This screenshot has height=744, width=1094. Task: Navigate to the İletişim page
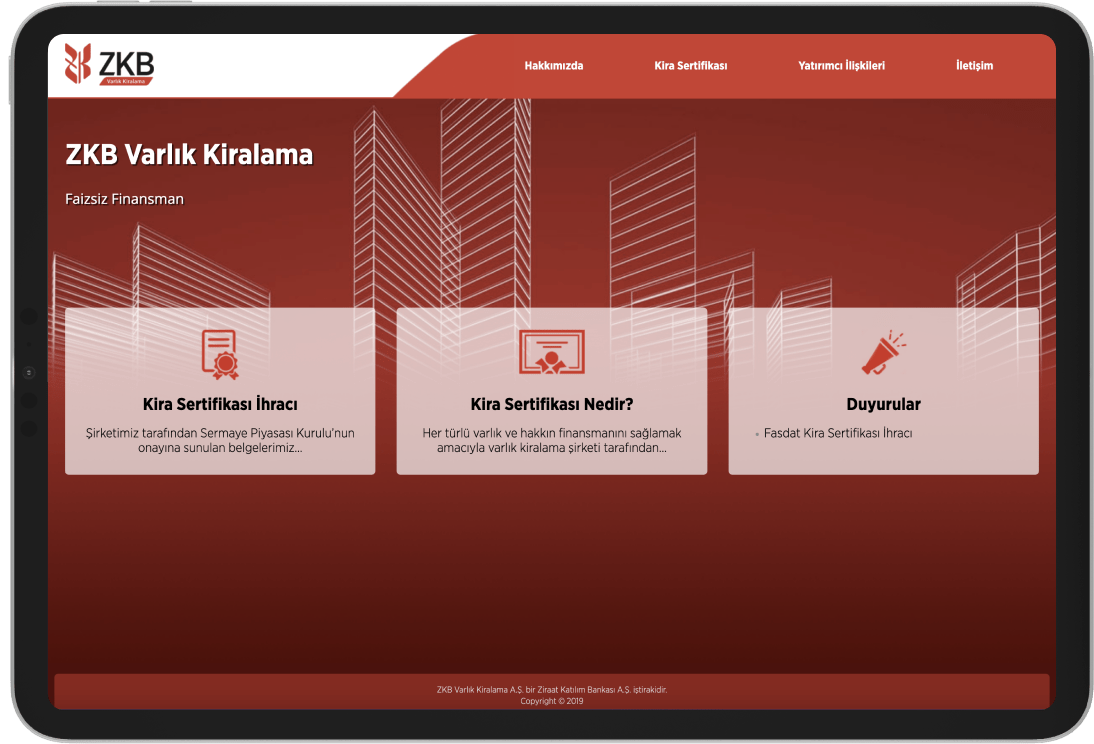(975, 66)
